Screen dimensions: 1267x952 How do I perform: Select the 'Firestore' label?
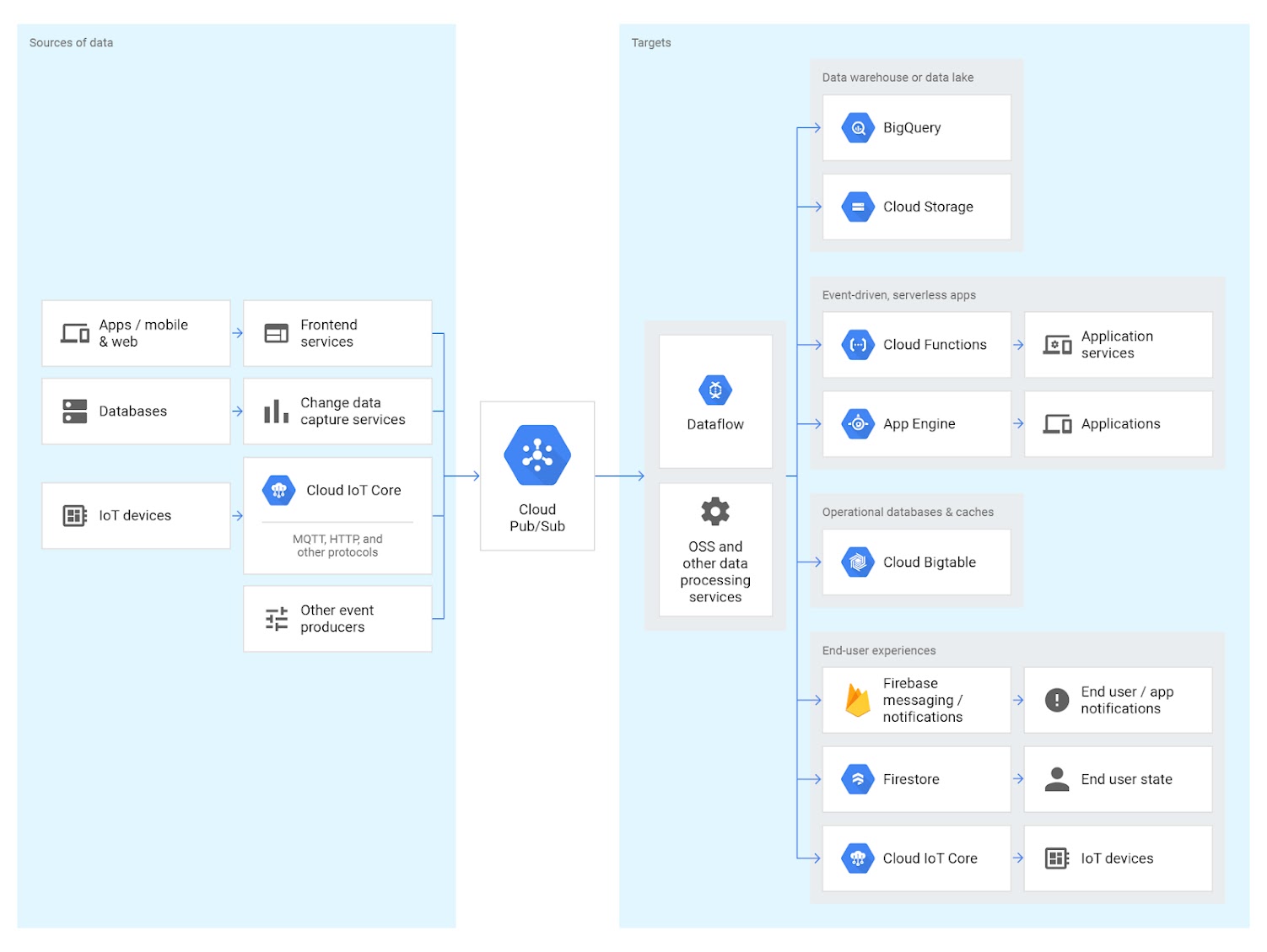coord(911,779)
